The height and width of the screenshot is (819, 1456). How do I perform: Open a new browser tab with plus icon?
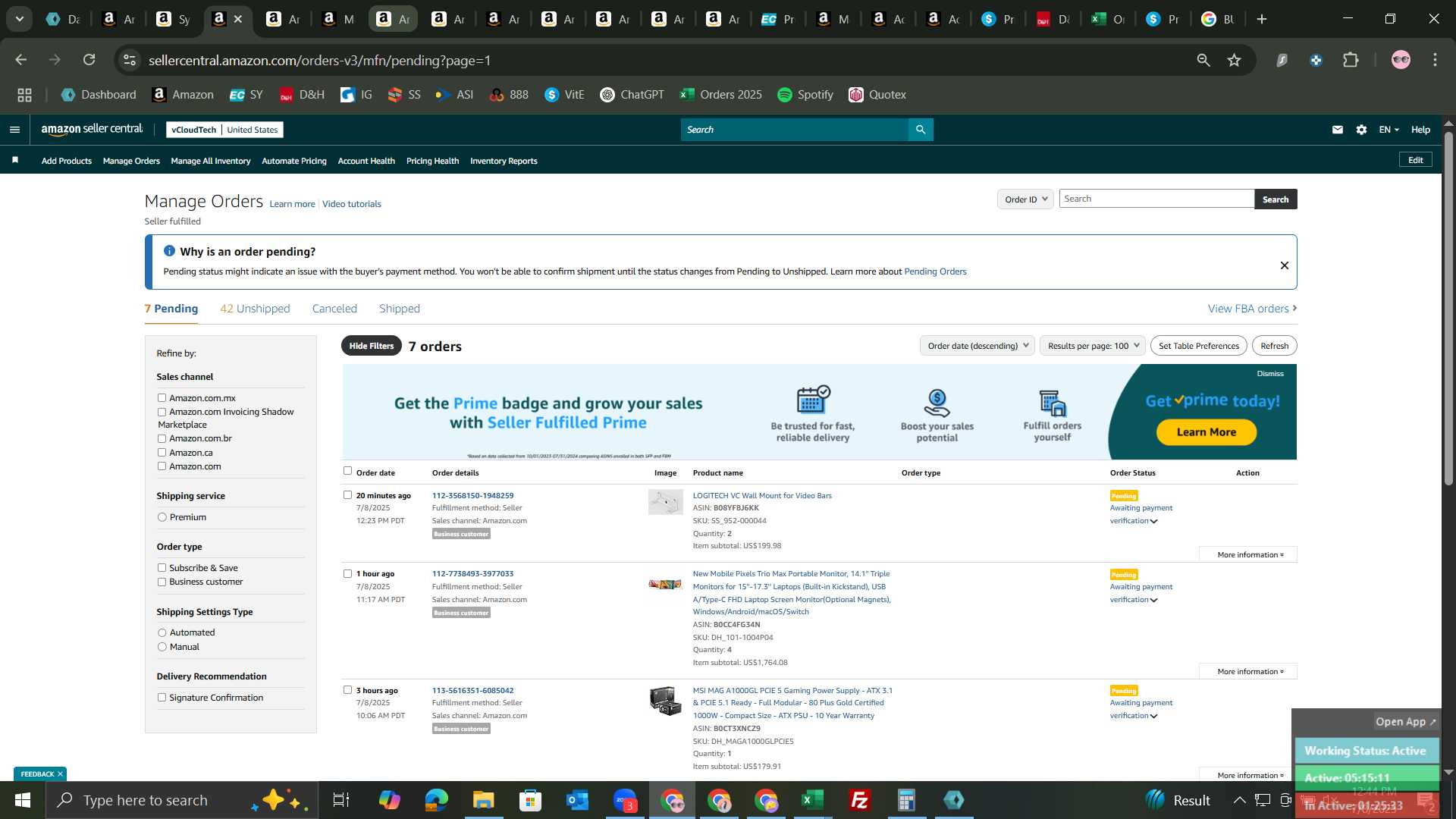click(x=1262, y=19)
